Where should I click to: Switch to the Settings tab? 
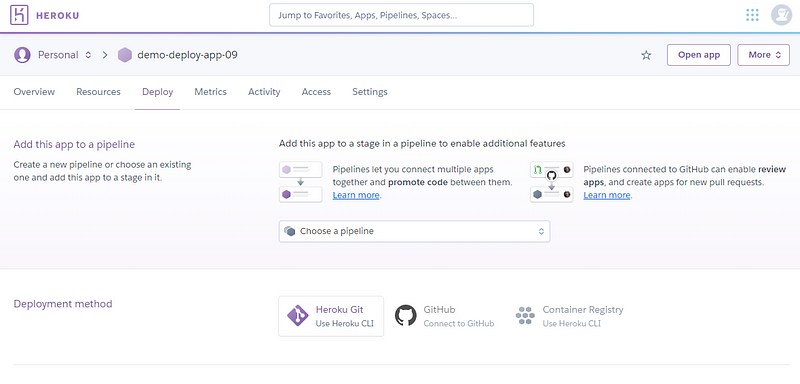coord(370,92)
